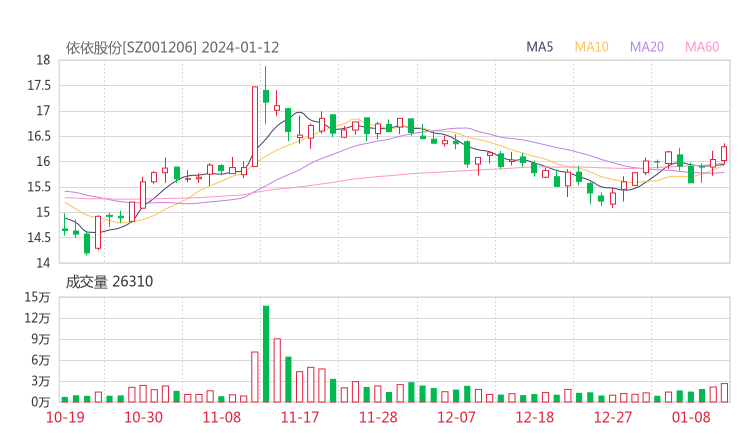Click the 11-08 date axis label

(221, 417)
